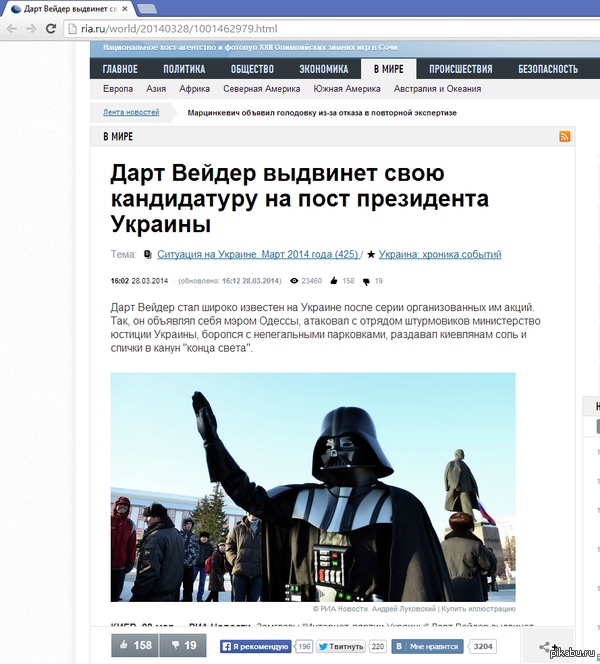Click the VK likes count 3204
Viewport: 600px width, 664px height.
[x=483, y=647]
